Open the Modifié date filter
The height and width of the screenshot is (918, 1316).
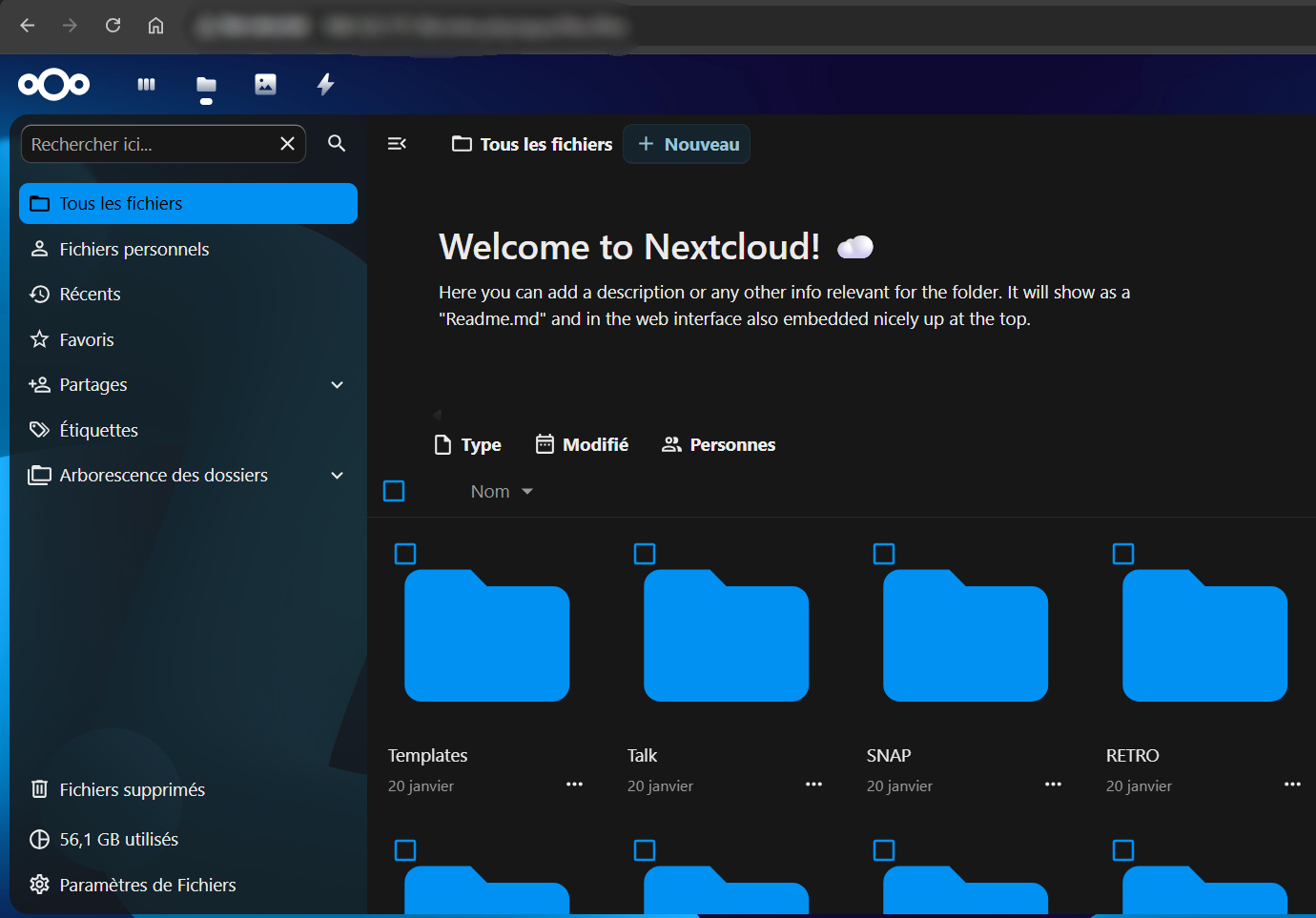[582, 444]
